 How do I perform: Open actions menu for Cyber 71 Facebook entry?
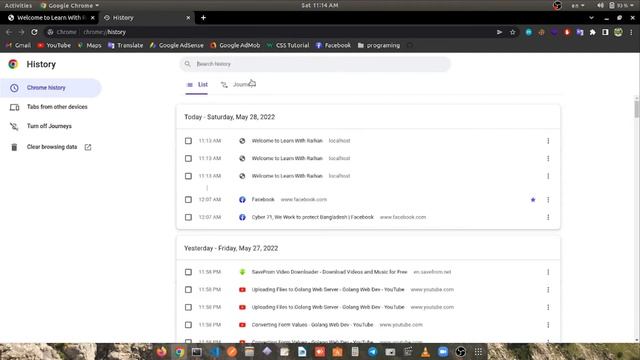(x=548, y=217)
